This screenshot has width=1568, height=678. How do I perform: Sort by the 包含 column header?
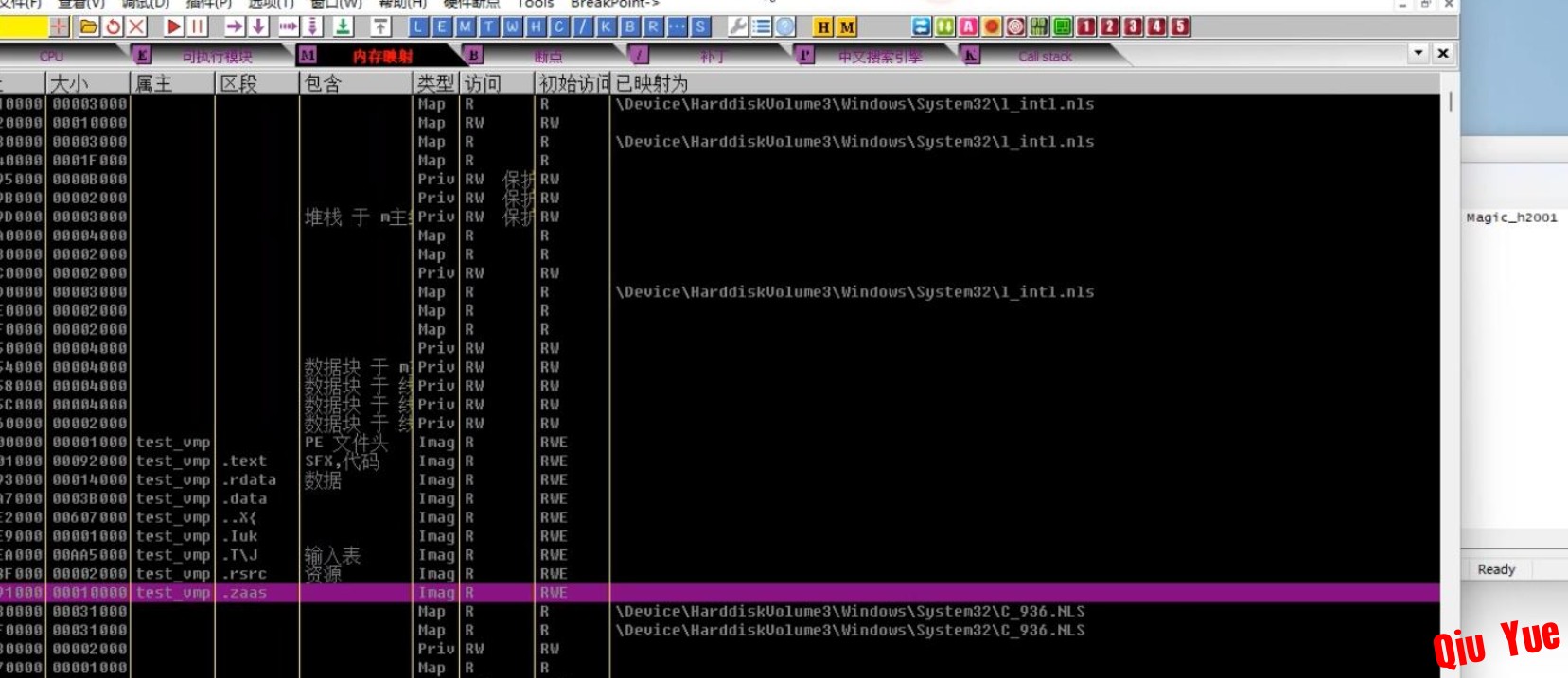(357, 83)
